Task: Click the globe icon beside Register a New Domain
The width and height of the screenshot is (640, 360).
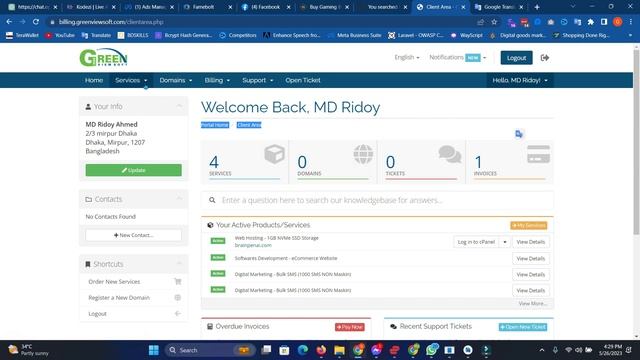Action: (x=178, y=298)
